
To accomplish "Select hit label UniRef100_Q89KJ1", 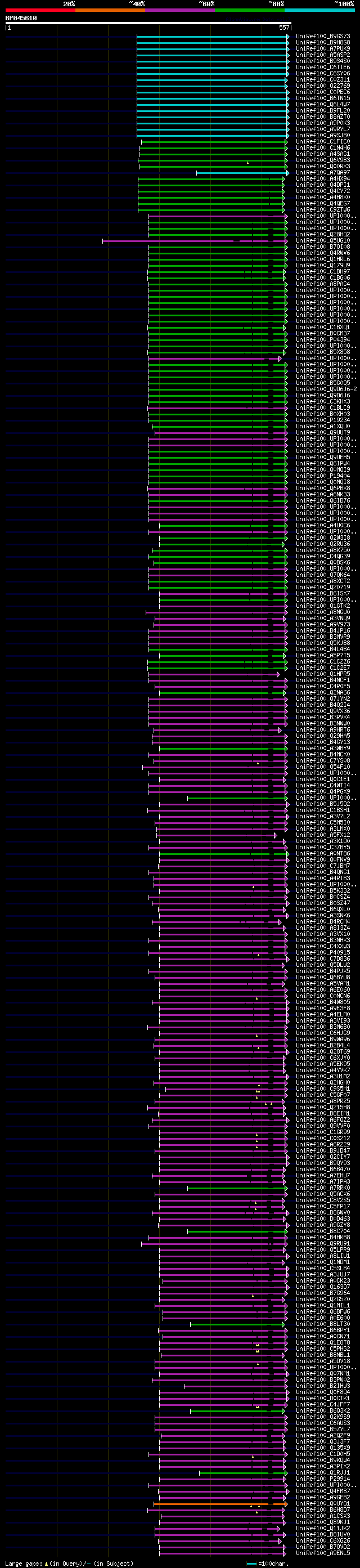I will (x=323, y=1522).
